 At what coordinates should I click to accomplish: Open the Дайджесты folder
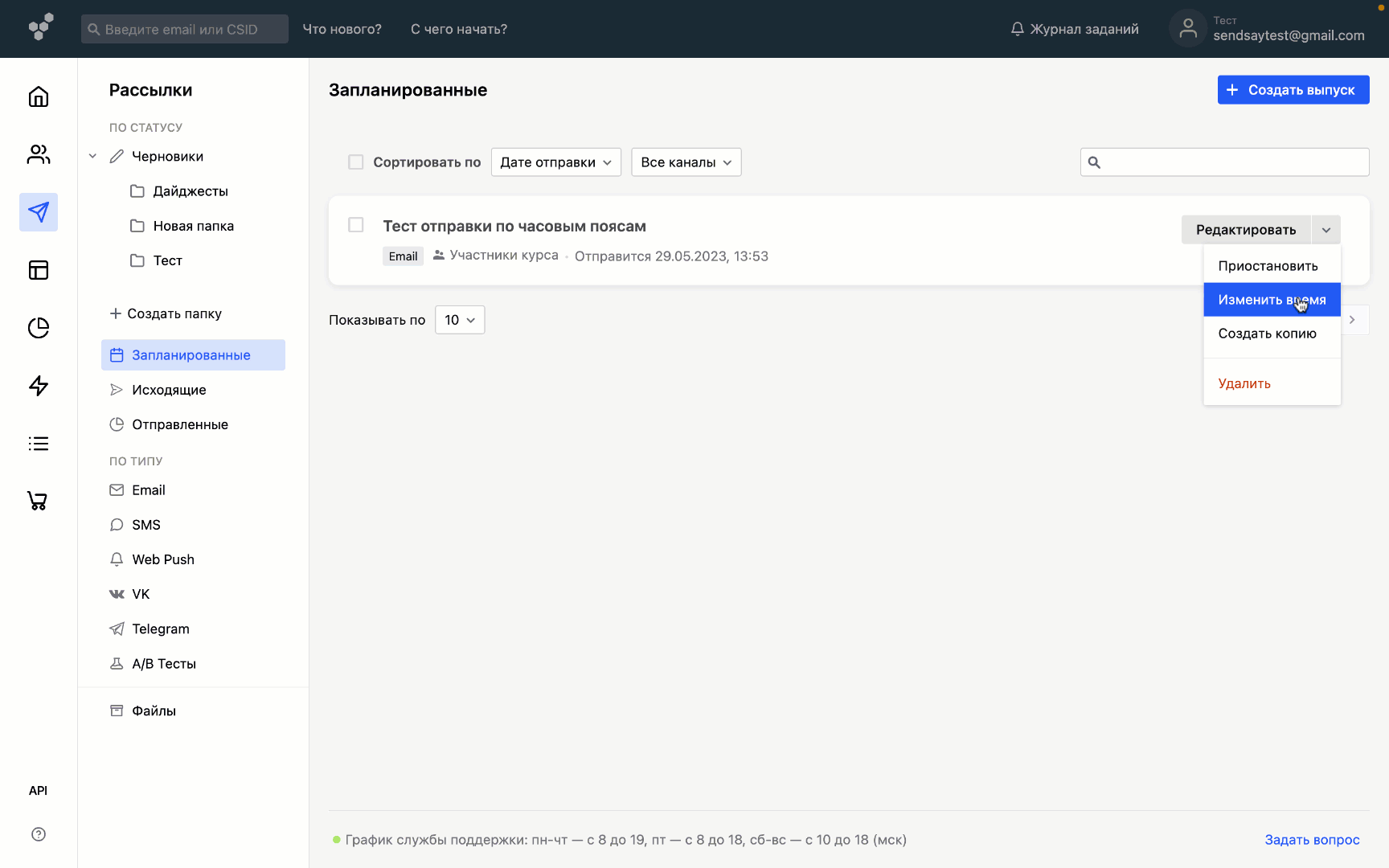191,191
